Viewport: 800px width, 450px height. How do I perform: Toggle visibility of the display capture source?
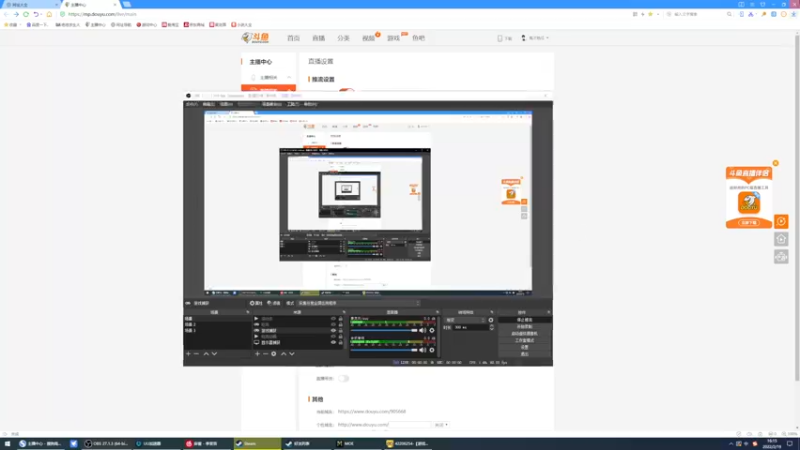(x=333, y=342)
